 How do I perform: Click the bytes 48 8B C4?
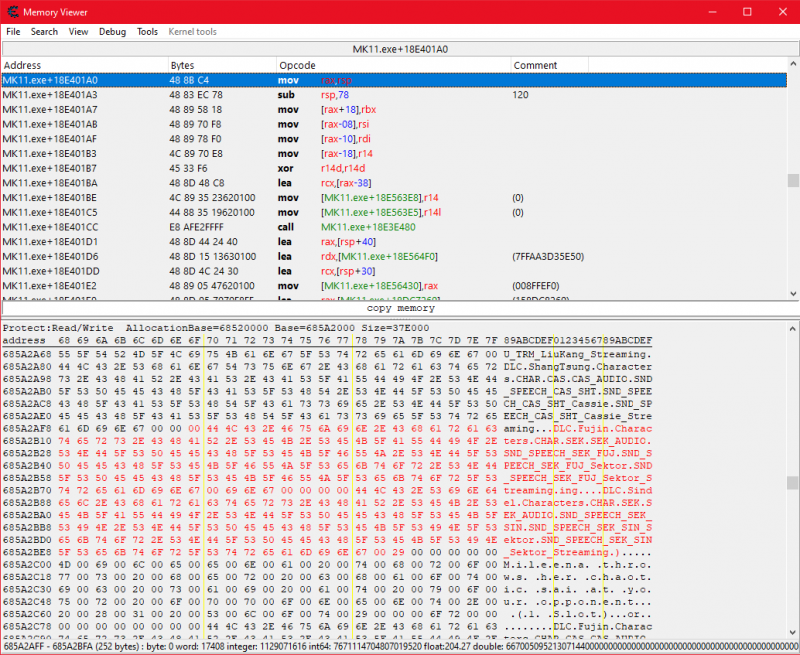(x=189, y=80)
